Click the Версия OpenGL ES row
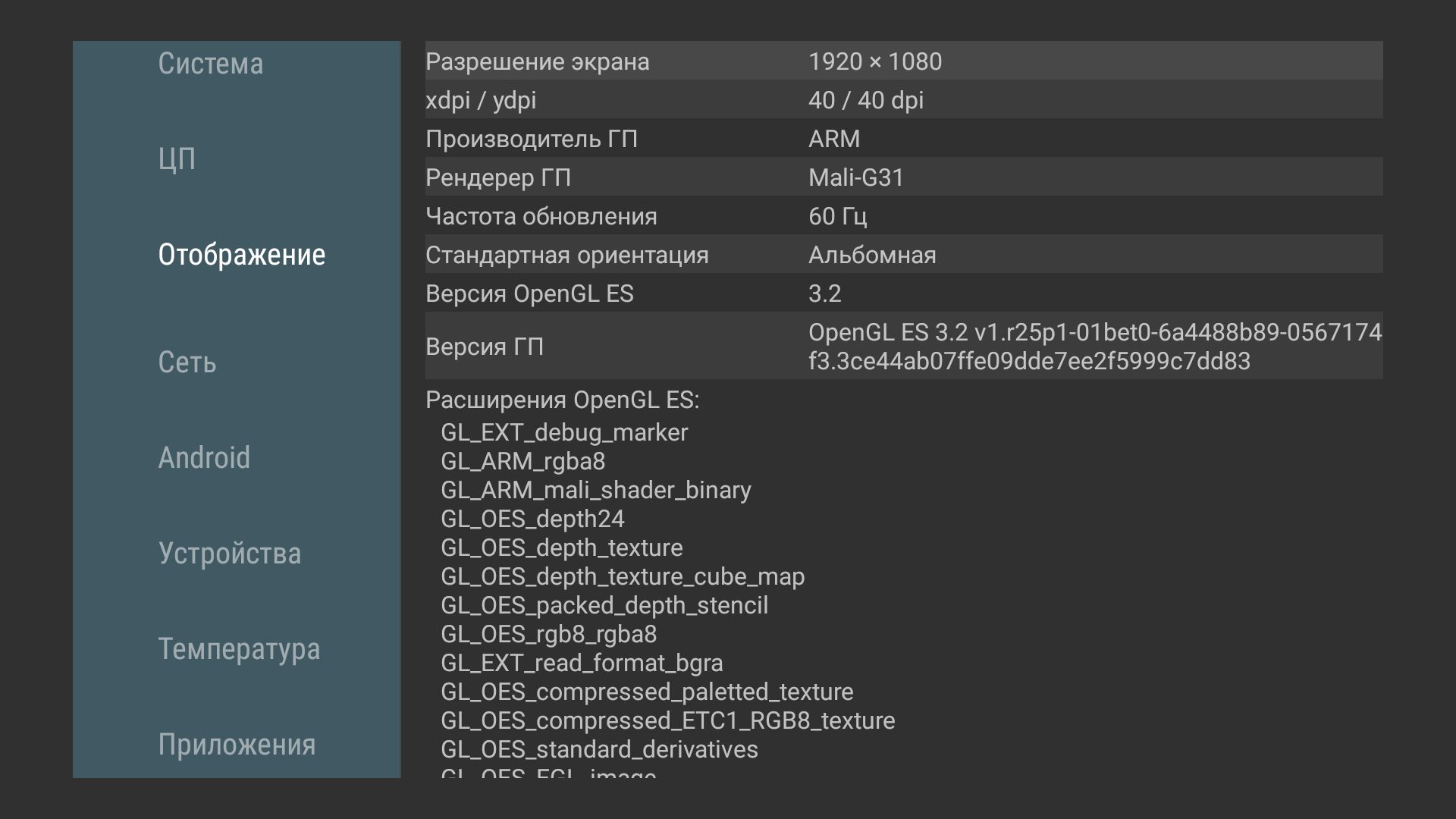 (903, 293)
